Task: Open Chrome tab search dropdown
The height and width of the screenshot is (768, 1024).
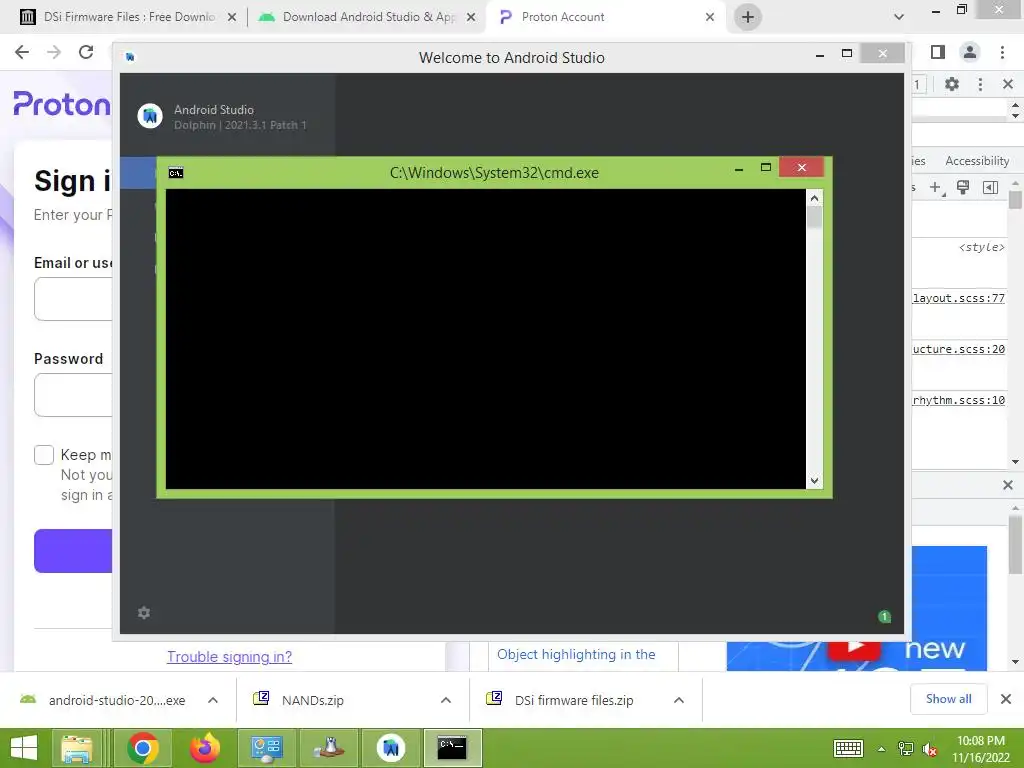Action: [x=899, y=17]
